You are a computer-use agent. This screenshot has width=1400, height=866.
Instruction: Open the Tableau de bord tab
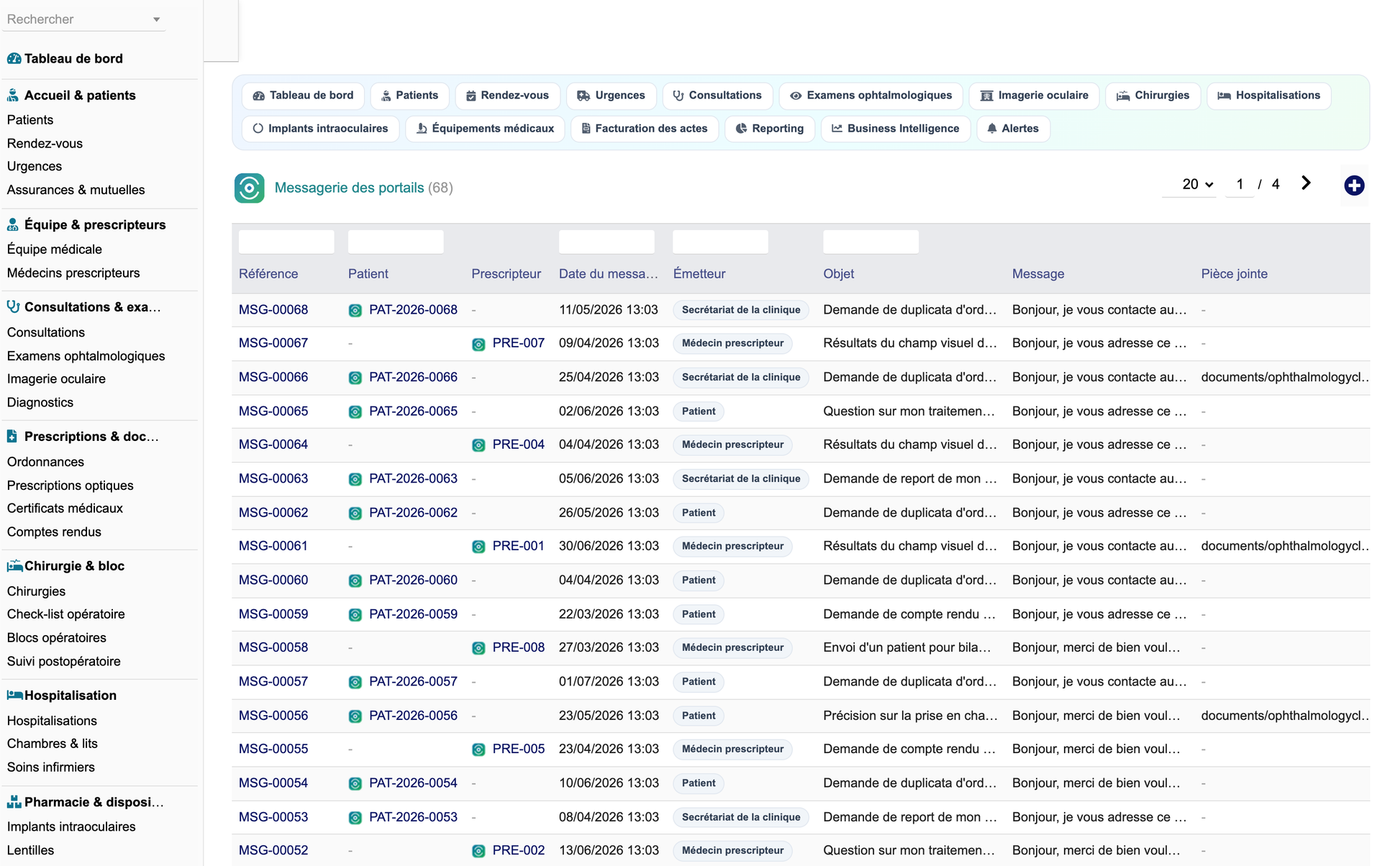pos(303,96)
